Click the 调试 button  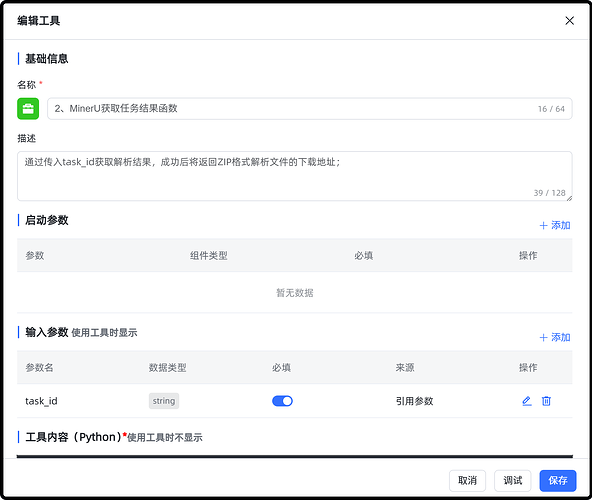(512, 481)
